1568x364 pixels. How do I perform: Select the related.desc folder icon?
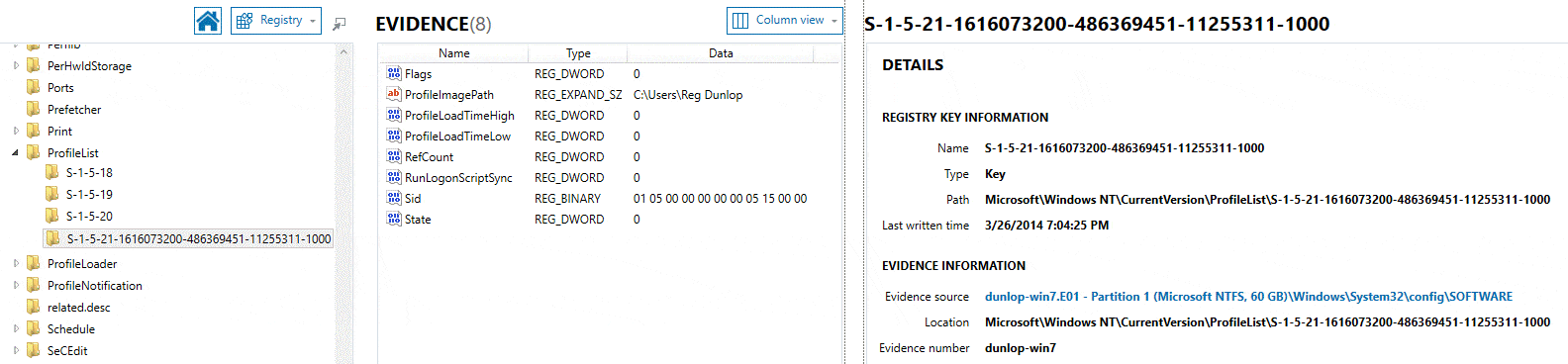click(34, 307)
